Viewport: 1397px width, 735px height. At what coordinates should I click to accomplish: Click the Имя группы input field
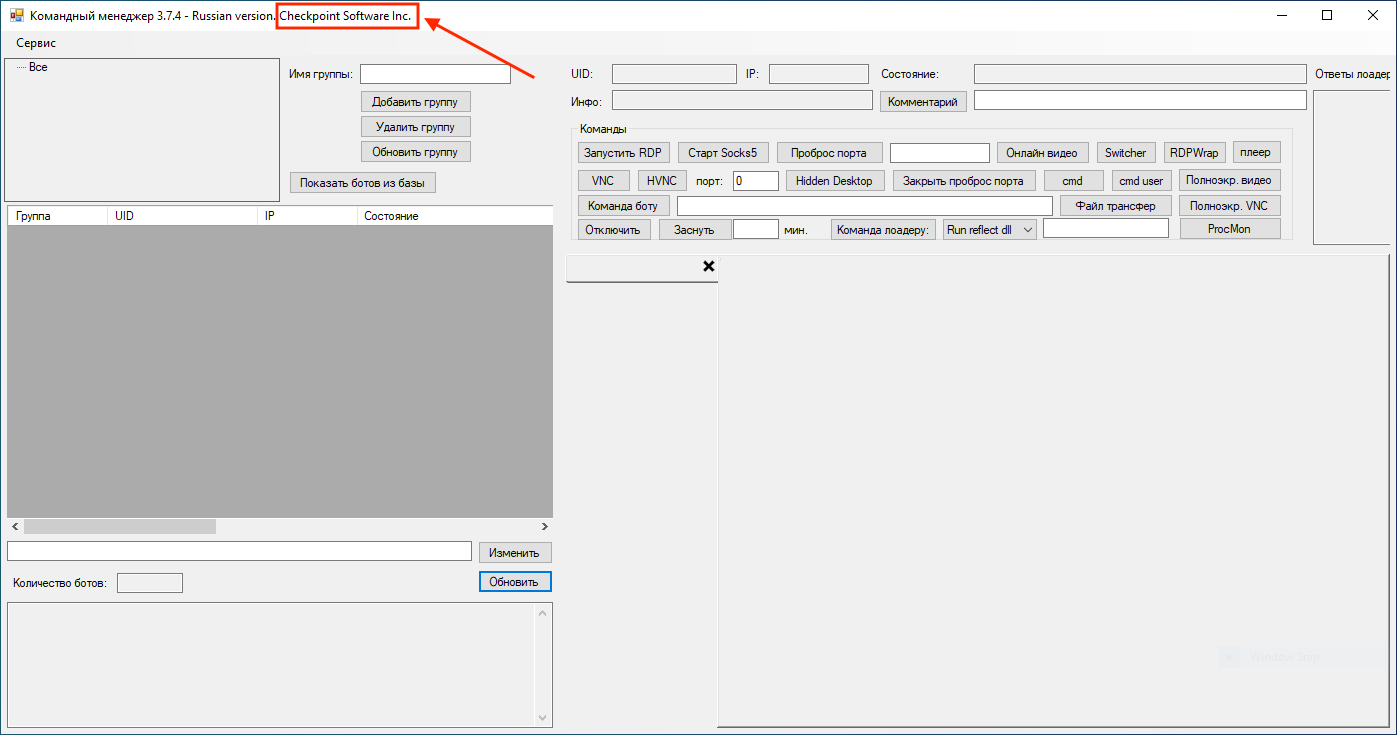pos(435,74)
